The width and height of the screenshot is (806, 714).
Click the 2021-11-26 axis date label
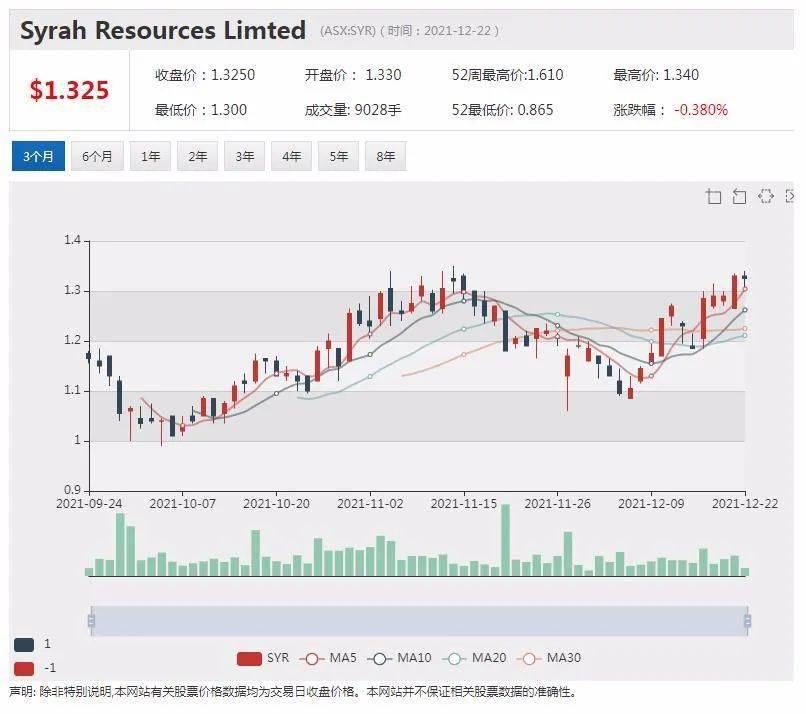557,504
